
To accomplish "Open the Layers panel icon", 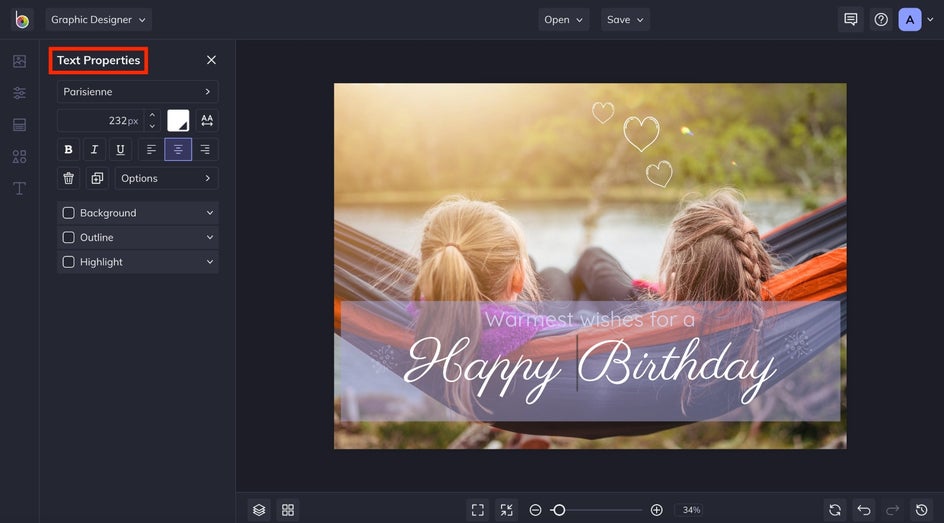I will (259, 510).
